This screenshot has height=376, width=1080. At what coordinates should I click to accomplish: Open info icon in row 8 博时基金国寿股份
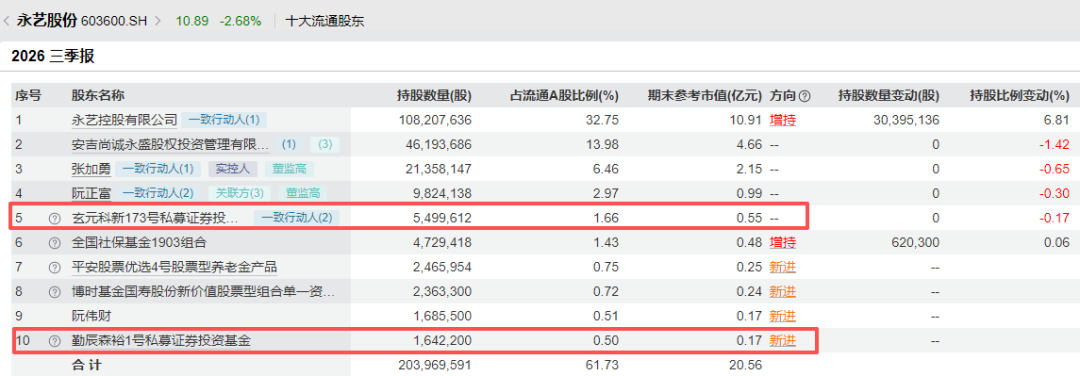54,292
